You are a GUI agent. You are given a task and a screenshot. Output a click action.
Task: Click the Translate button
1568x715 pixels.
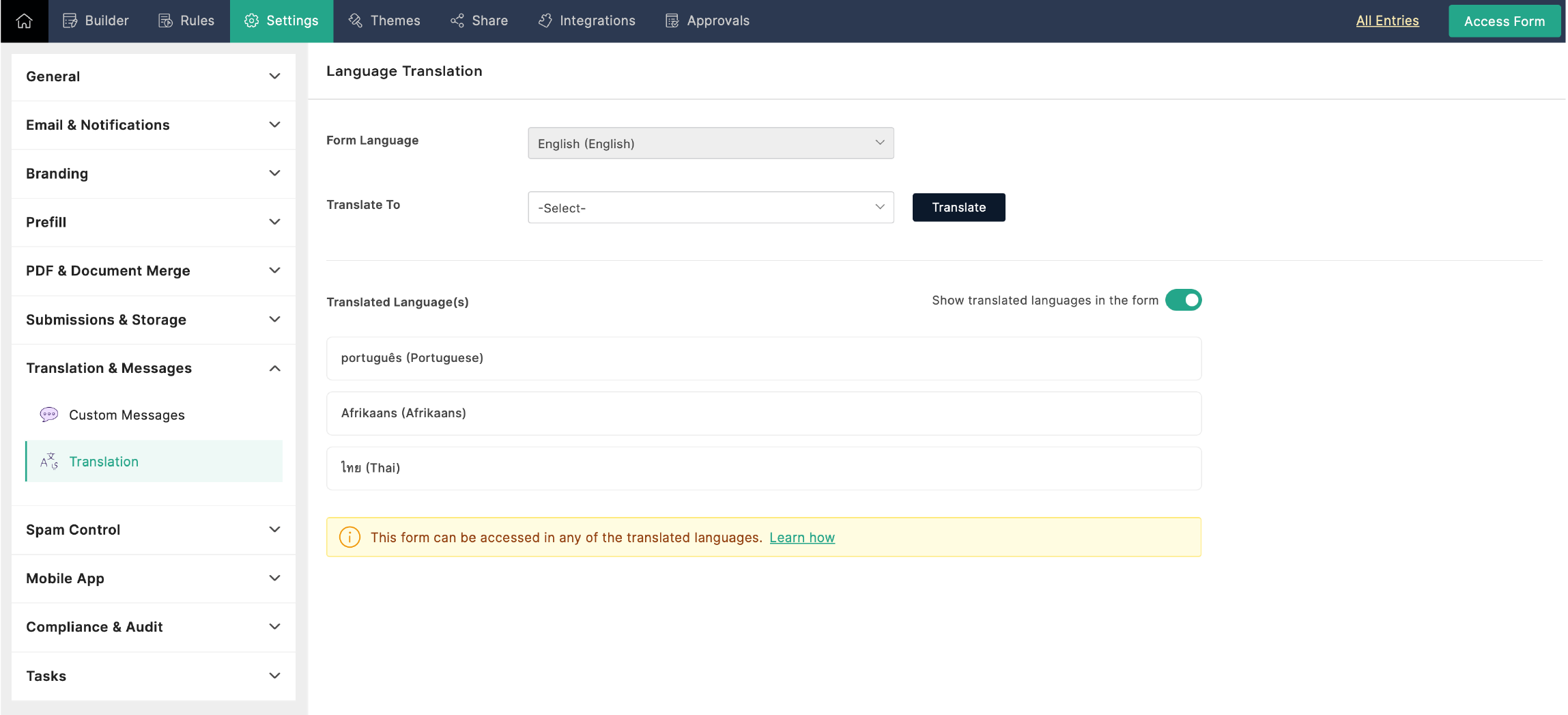click(958, 208)
